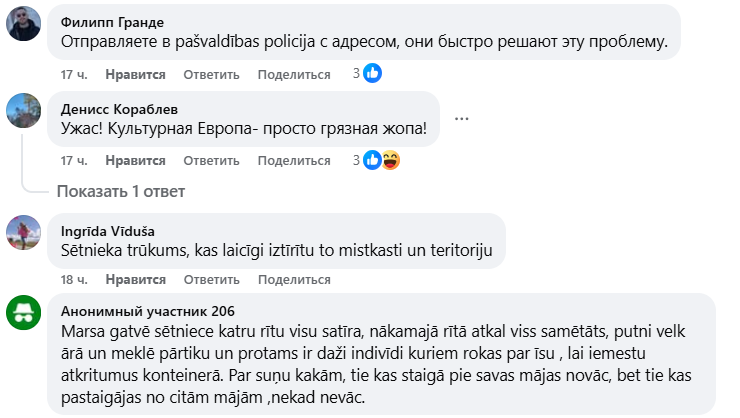The image size is (740, 418).
Task: Share Ingrīda Vīduša's comment
Action: (x=294, y=281)
